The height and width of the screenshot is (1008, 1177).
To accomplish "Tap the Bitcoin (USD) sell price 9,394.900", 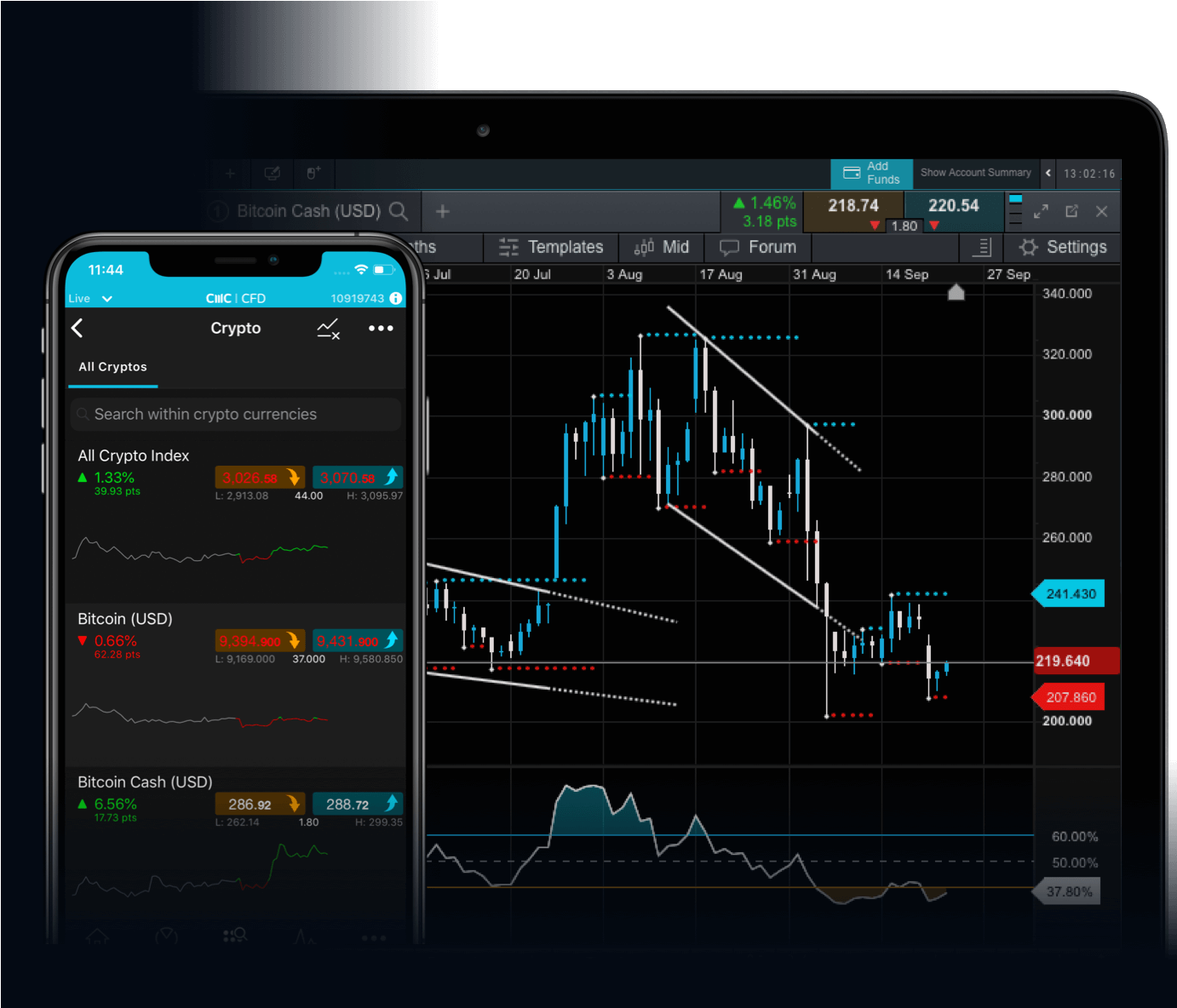I will pos(260,641).
